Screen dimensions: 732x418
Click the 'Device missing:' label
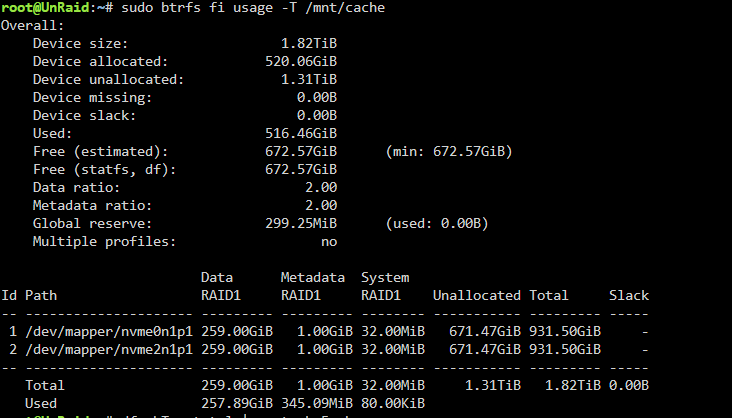coord(92,98)
